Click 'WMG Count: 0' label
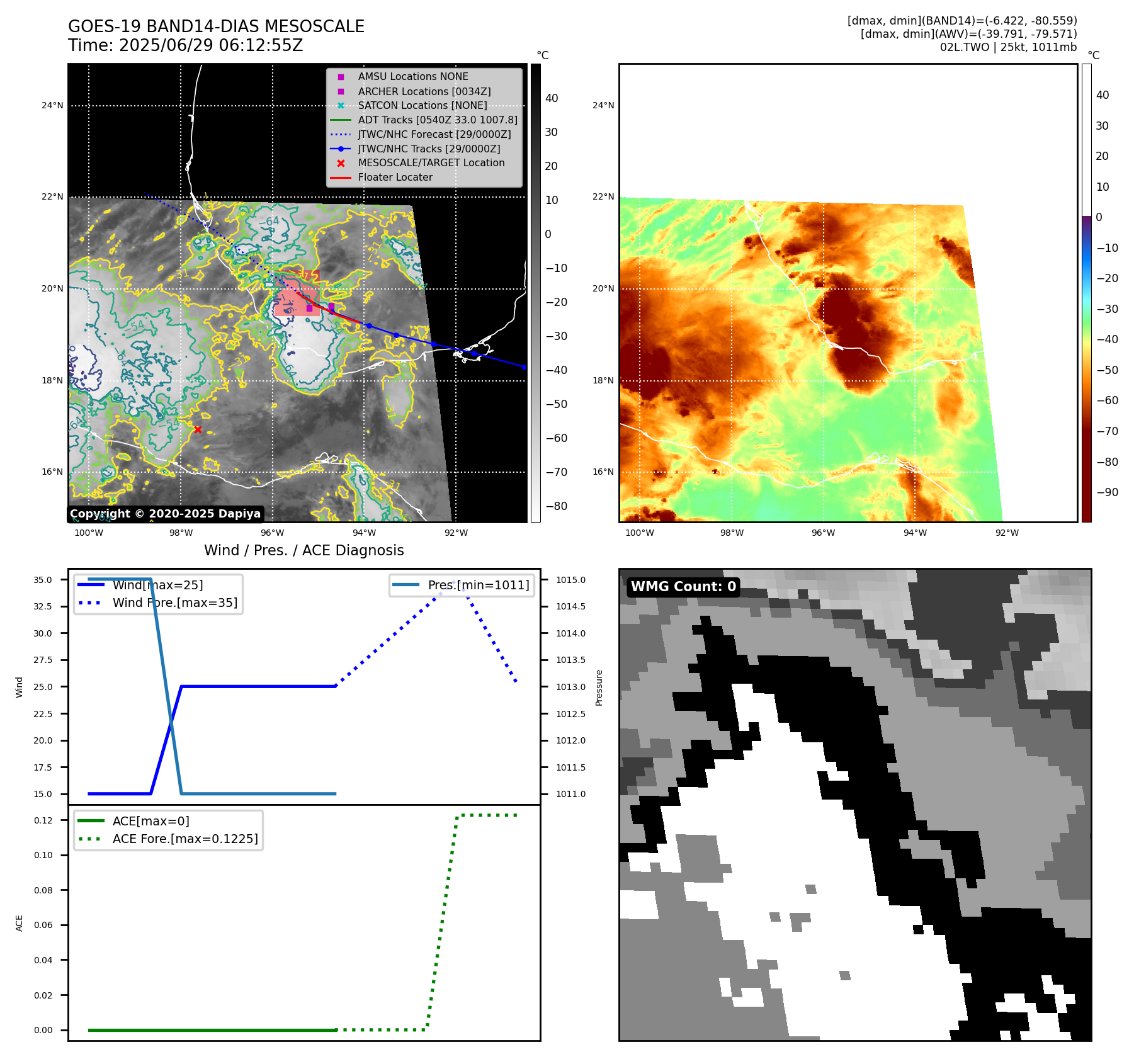Image resolution: width=1134 pixels, height=1064 pixels. pos(683,587)
